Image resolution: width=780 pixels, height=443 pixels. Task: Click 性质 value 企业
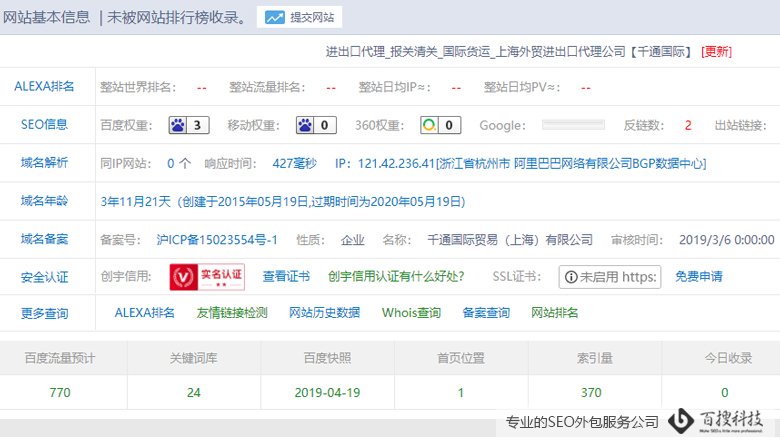(353, 240)
